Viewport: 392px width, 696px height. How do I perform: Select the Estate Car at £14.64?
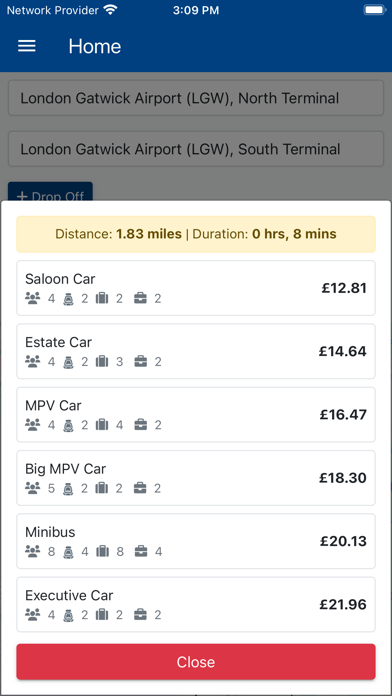pos(196,351)
